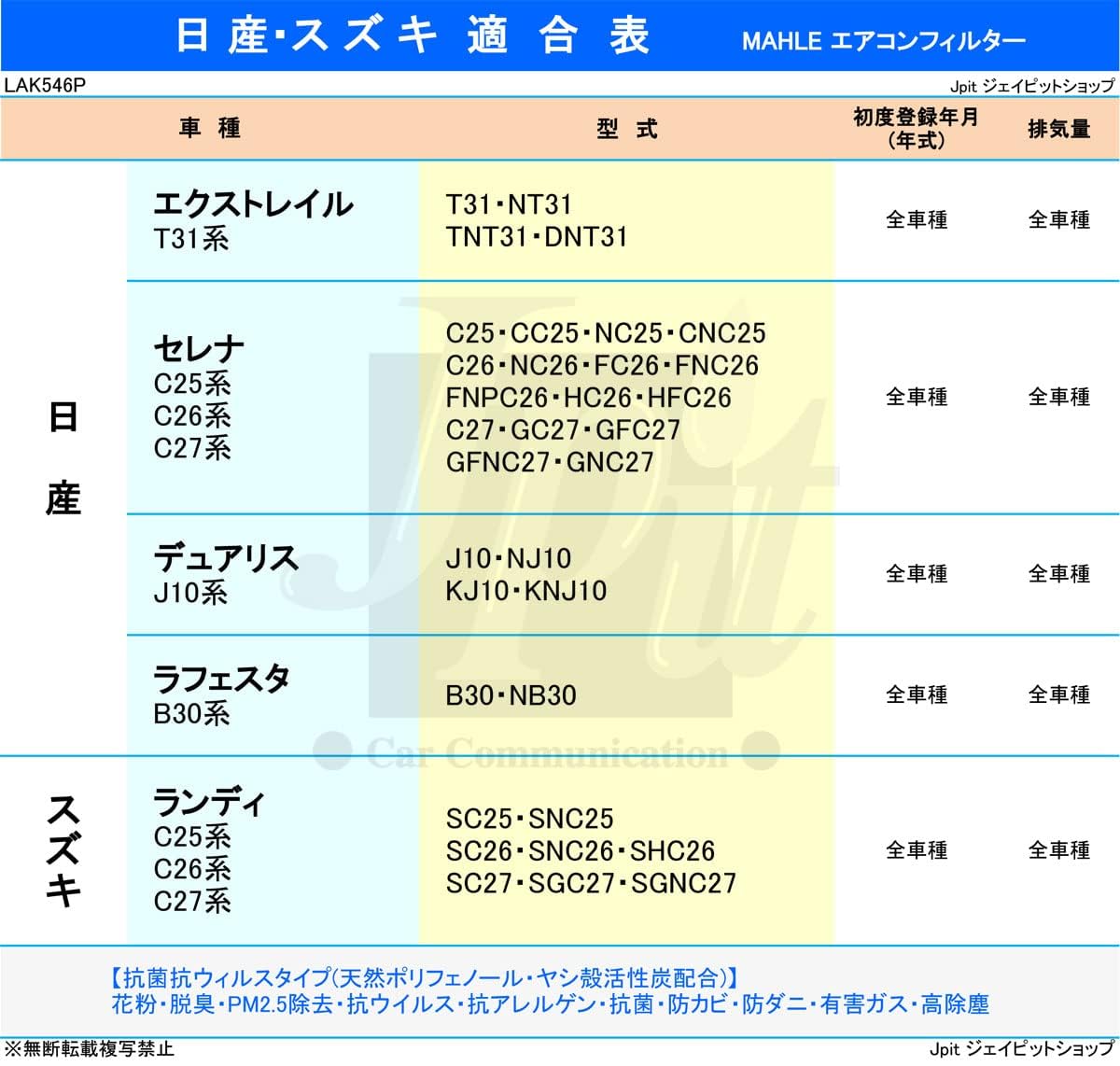Click the ラフェスタ B30系 vehicle cell

point(221,695)
